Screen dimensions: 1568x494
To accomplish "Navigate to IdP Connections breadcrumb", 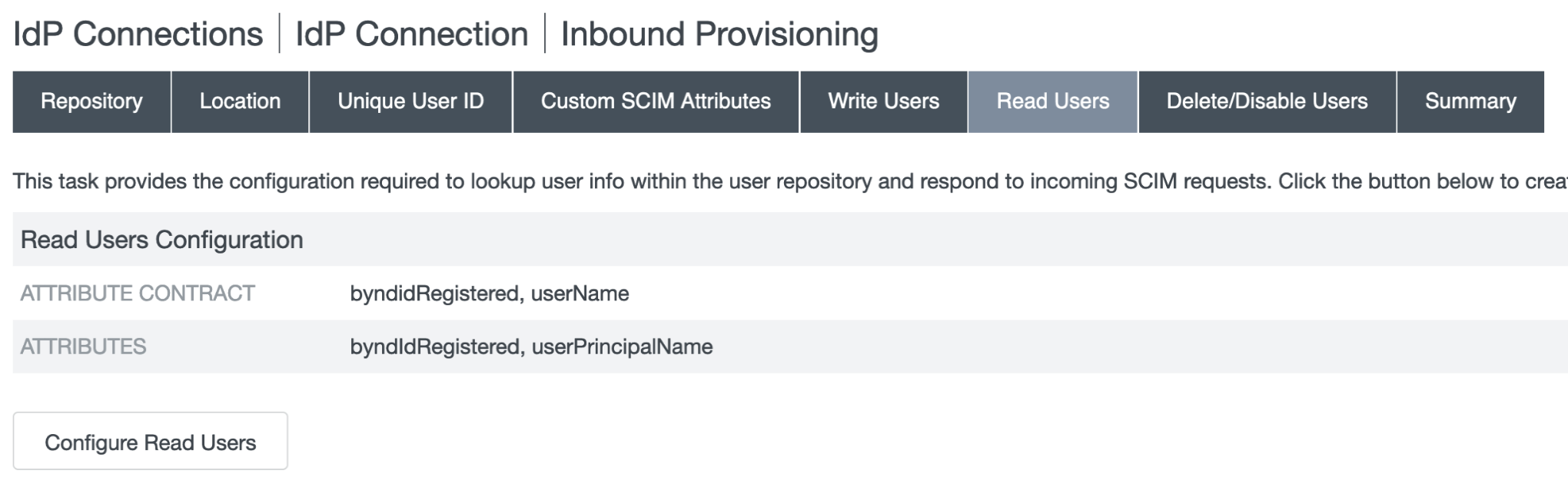I will (x=138, y=35).
